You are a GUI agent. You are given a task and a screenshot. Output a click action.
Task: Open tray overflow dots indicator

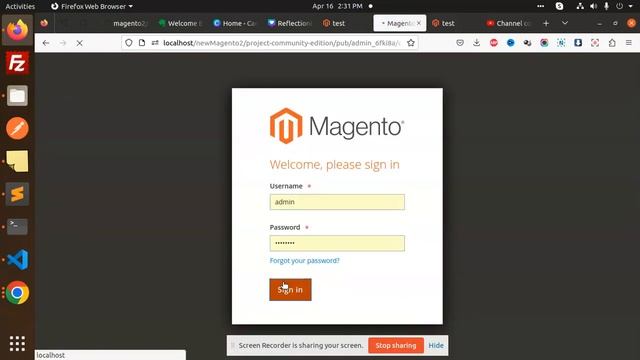[540, 6]
